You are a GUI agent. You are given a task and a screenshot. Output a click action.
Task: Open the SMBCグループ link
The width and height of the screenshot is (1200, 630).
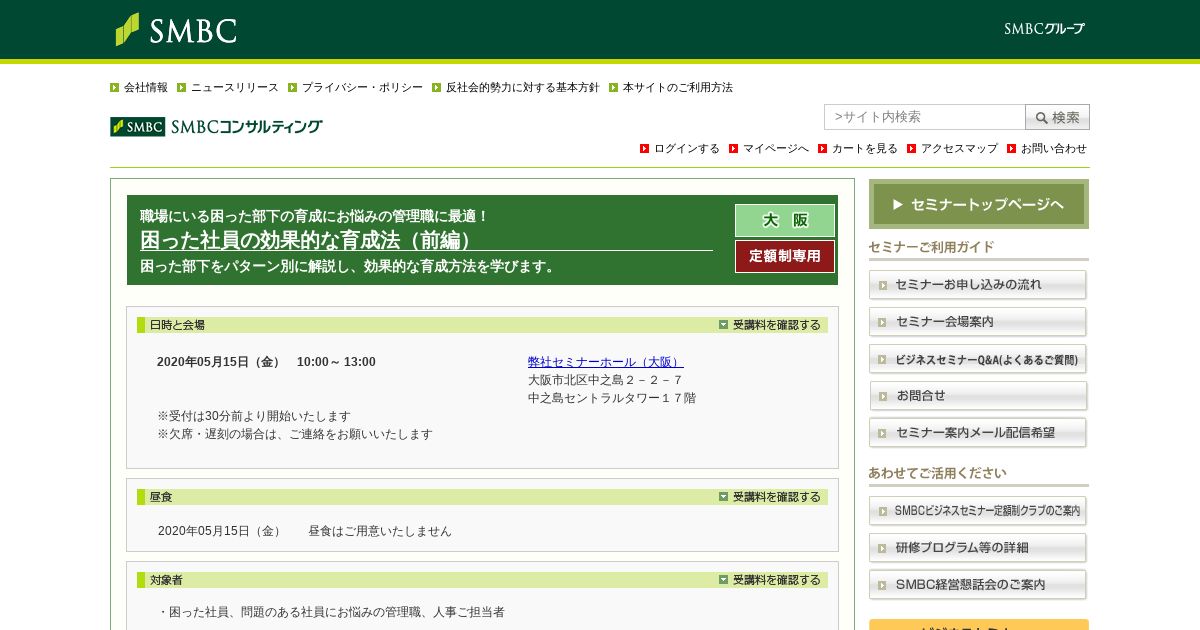click(x=1044, y=29)
